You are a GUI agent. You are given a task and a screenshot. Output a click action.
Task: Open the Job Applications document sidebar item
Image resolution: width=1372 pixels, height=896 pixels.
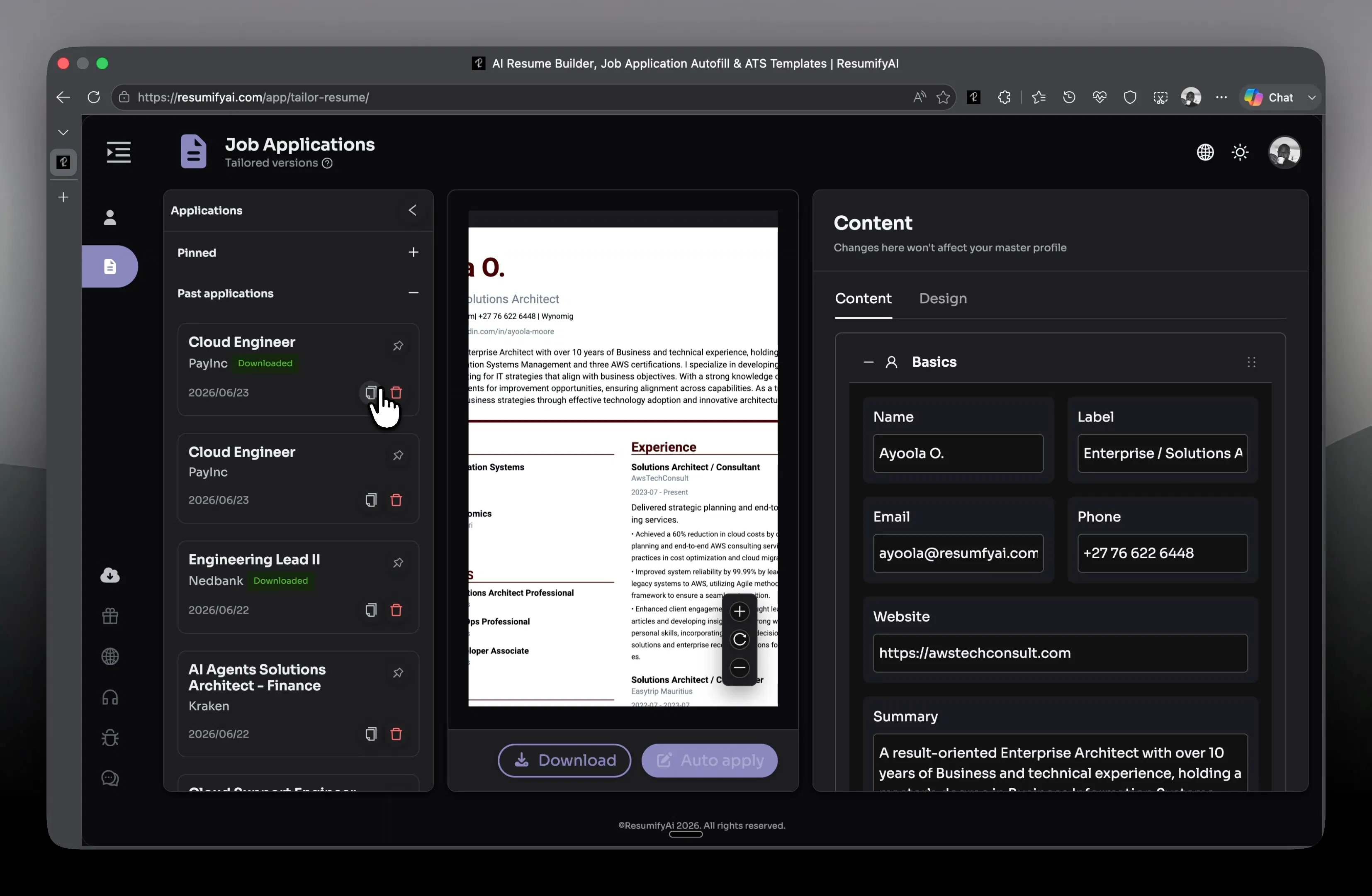coord(109,266)
